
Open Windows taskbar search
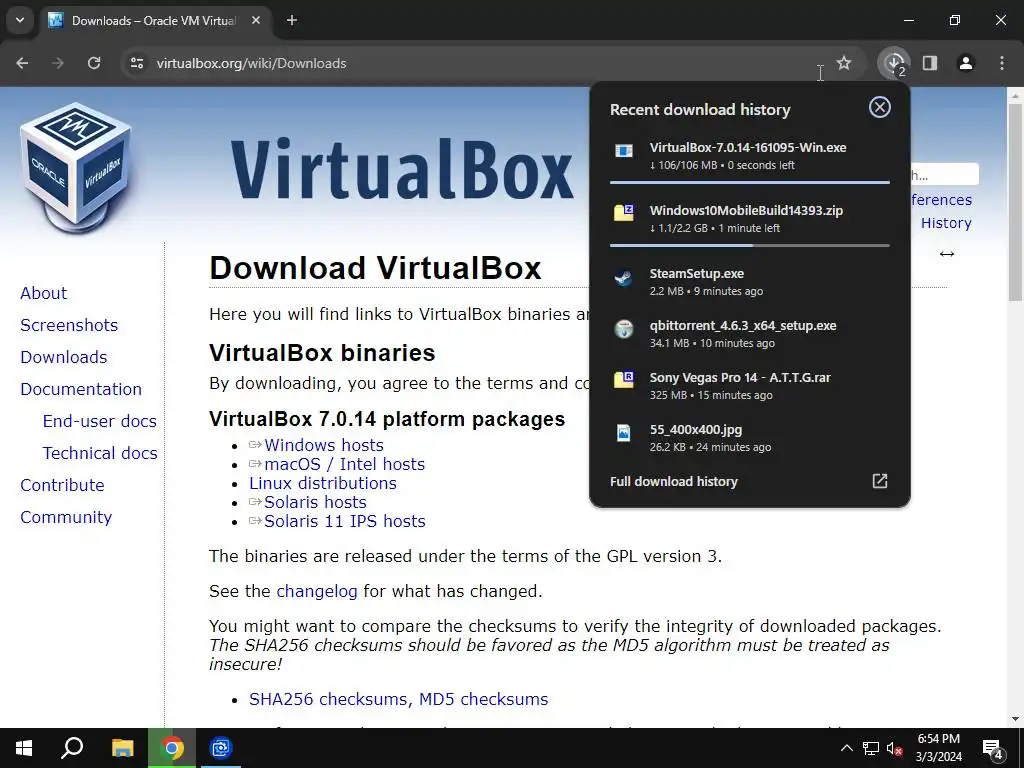click(x=72, y=748)
